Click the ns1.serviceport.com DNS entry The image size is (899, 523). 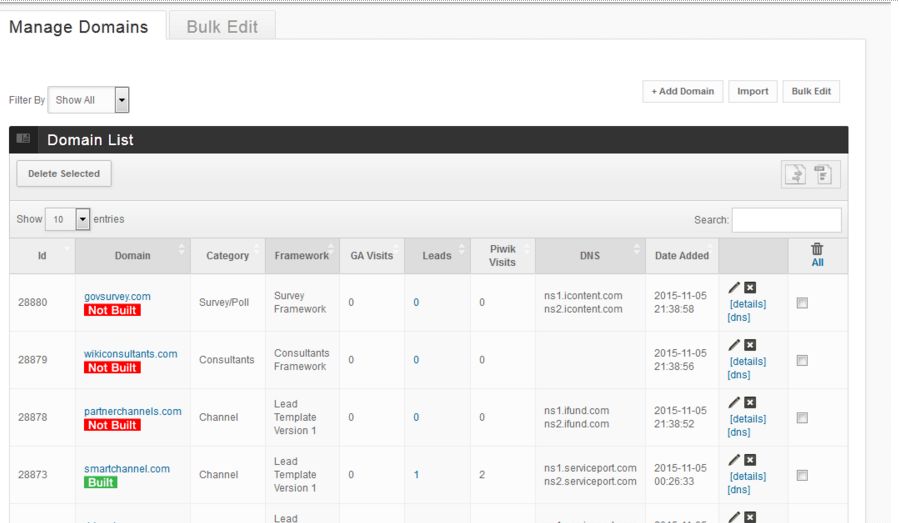click(590, 468)
